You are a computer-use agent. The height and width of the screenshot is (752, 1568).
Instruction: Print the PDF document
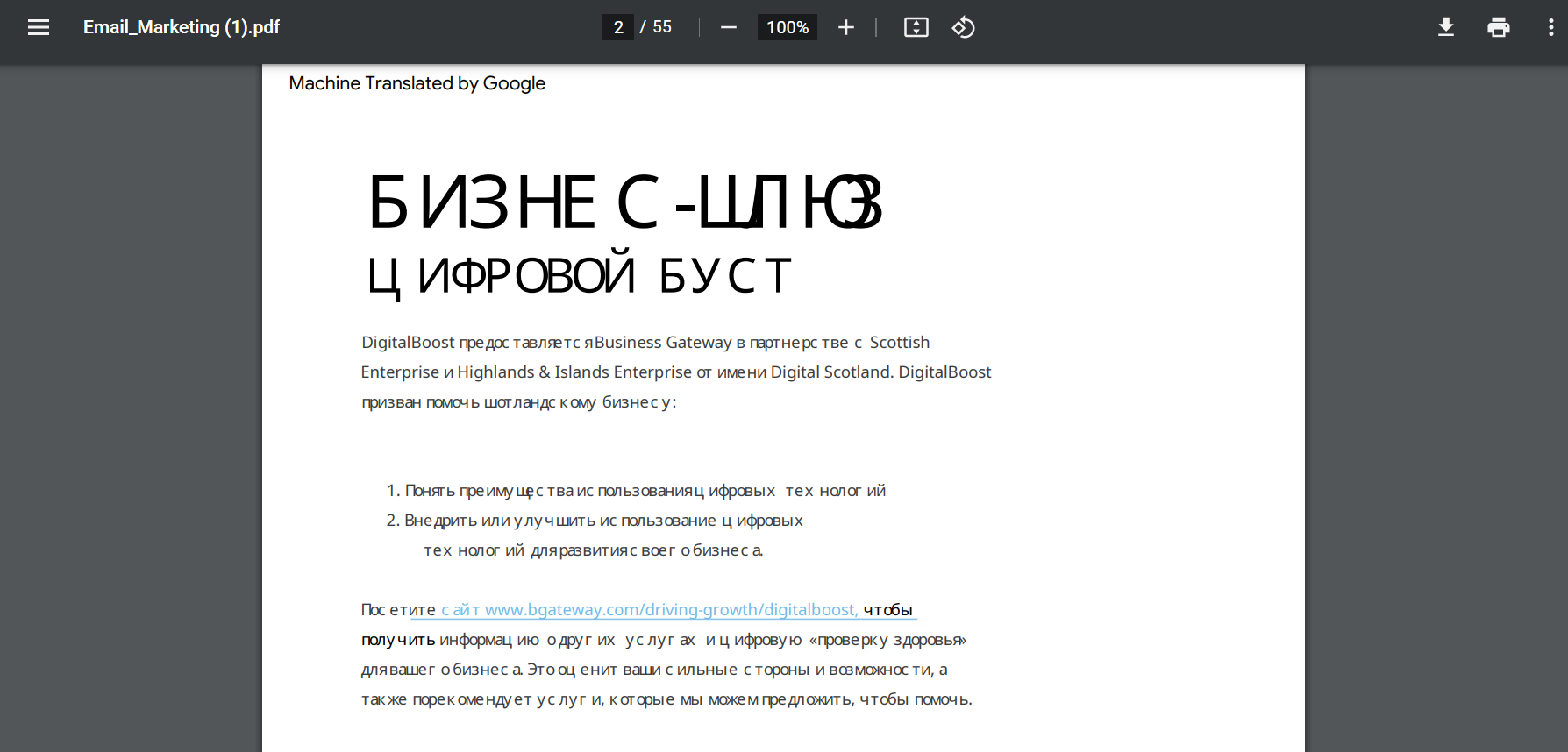coord(1499,27)
